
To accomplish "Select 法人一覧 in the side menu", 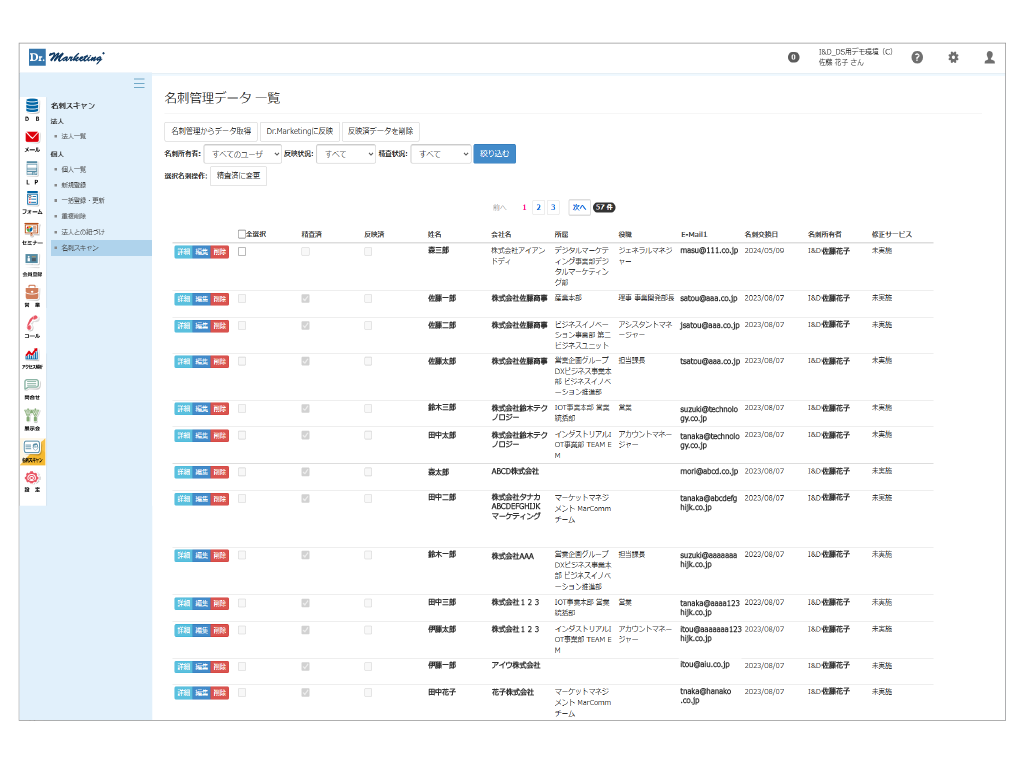I will tap(74, 136).
